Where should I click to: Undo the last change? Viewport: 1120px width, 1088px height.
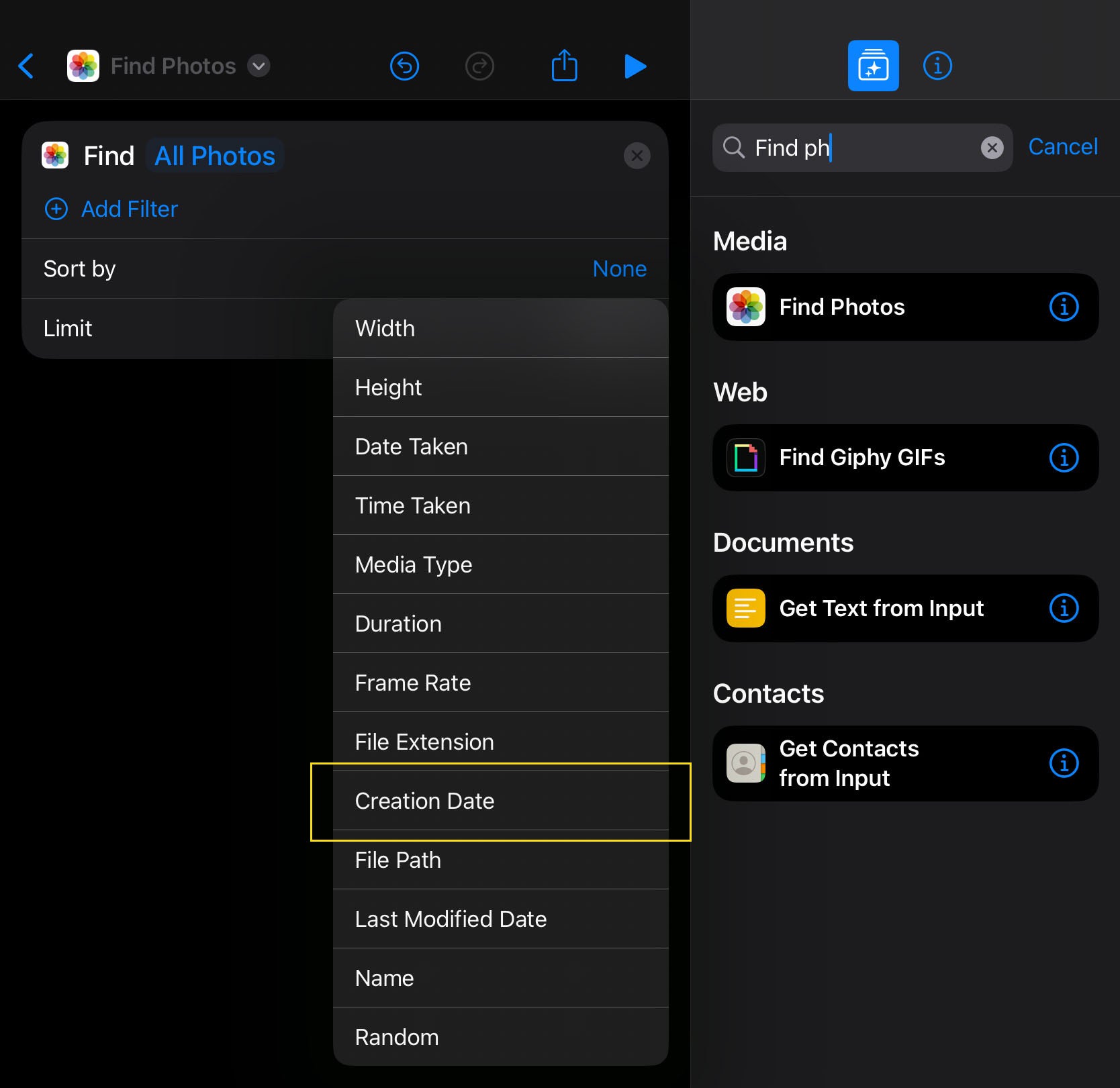coord(404,66)
